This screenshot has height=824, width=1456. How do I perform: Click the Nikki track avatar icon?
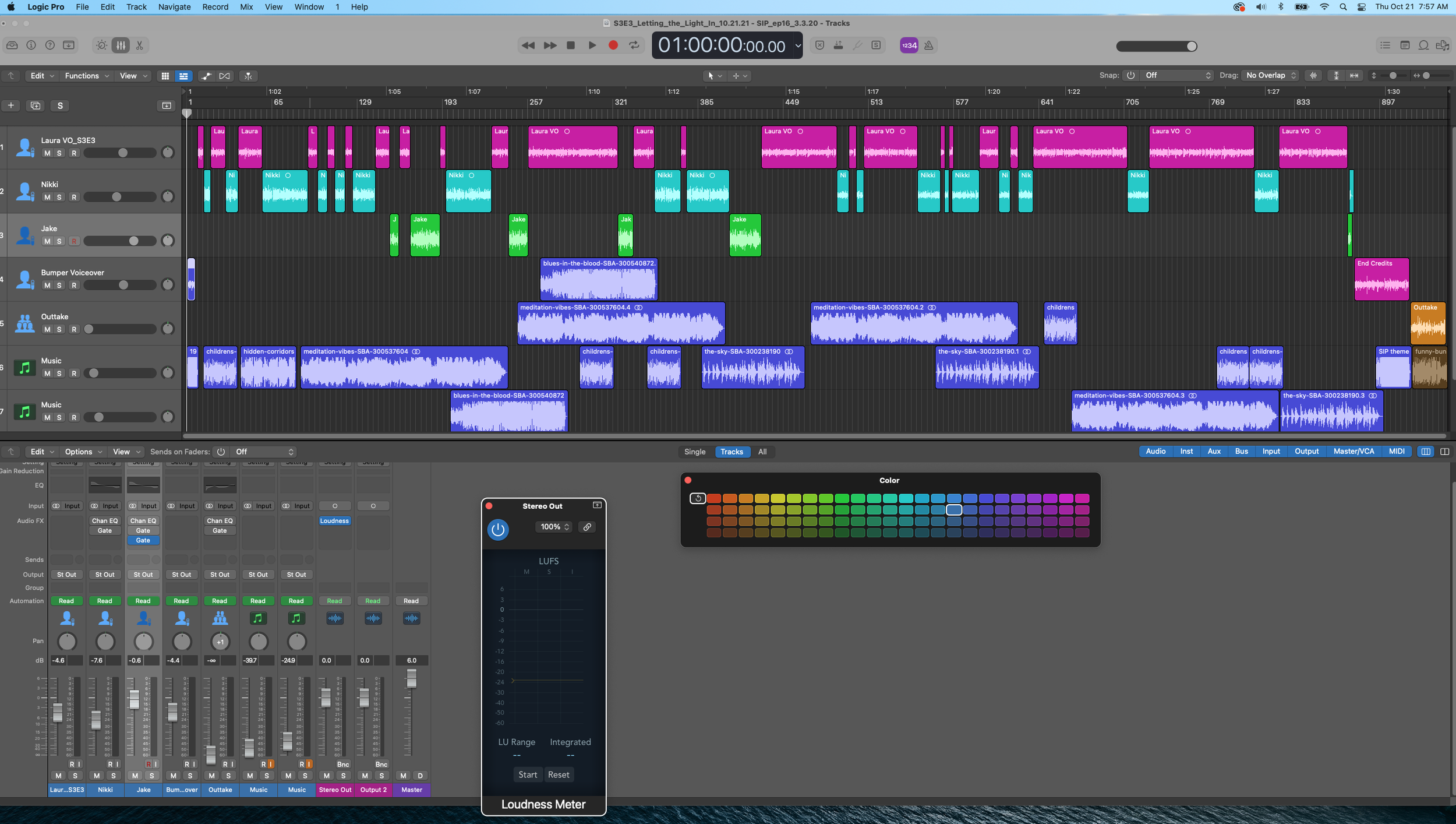point(24,191)
